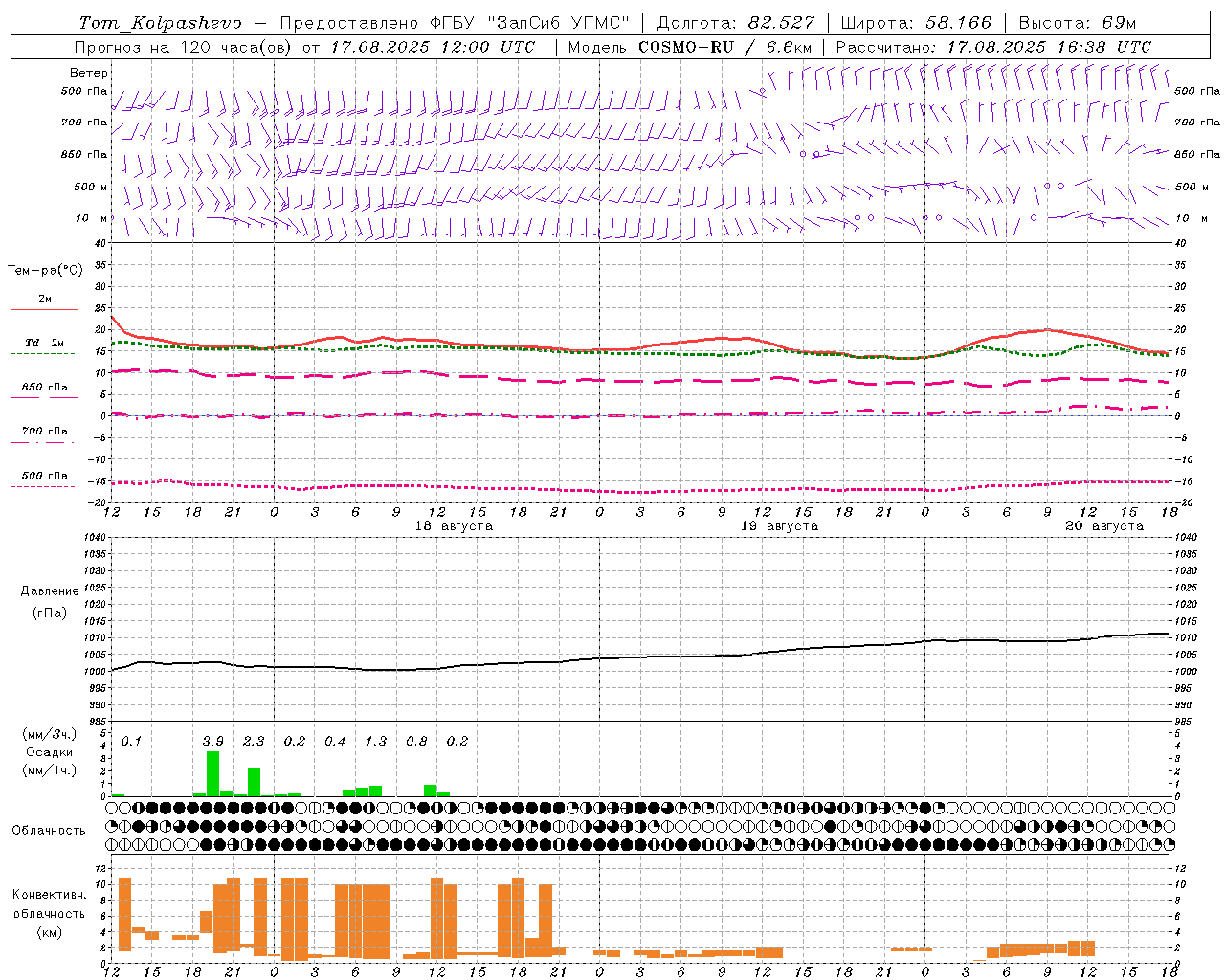Click the 'Ветер' wind panel label
This screenshot has width=1225, height=980.
tap(88, 73)
